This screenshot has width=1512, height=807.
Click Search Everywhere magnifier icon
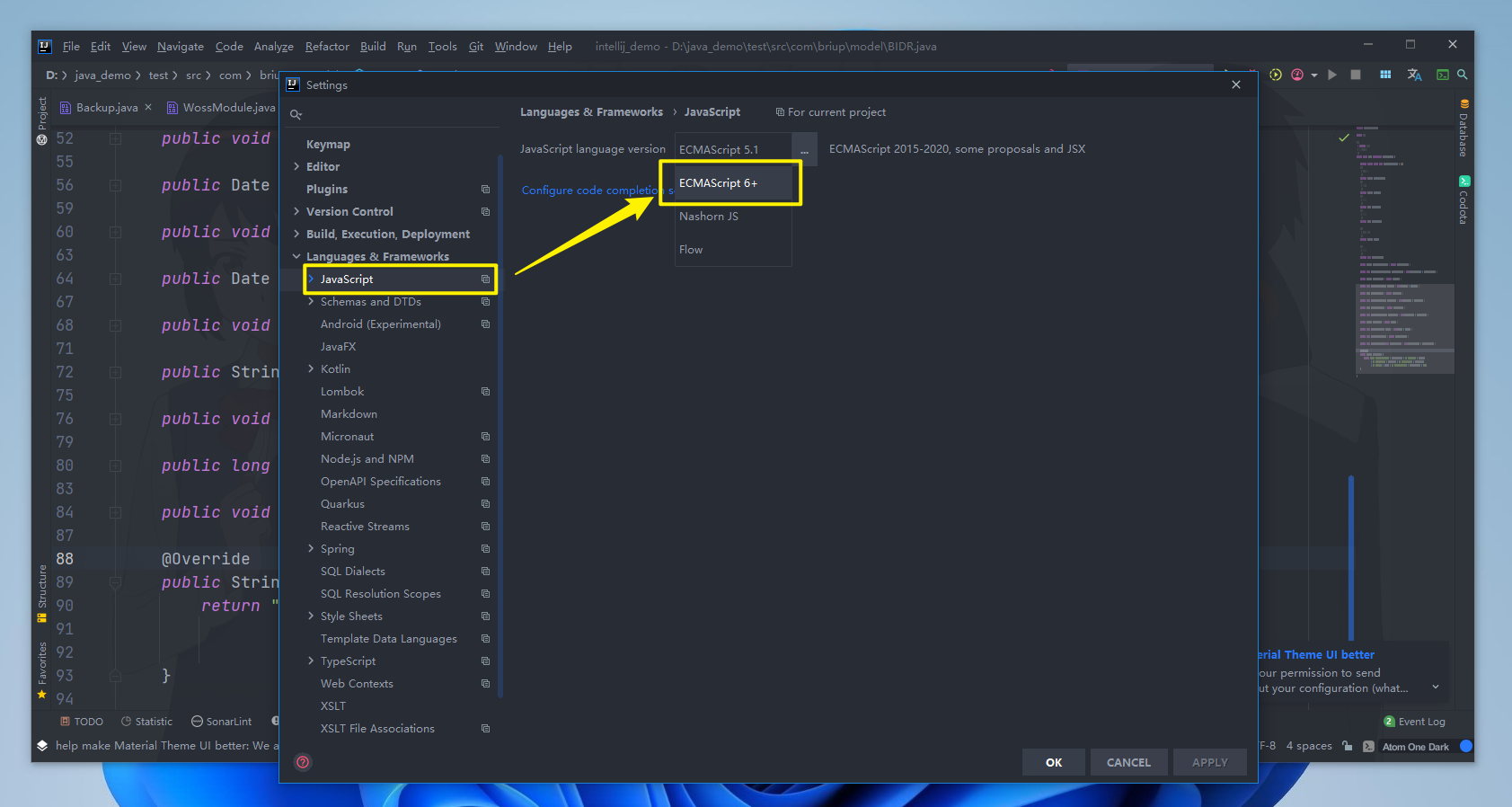coord(1463,75)
